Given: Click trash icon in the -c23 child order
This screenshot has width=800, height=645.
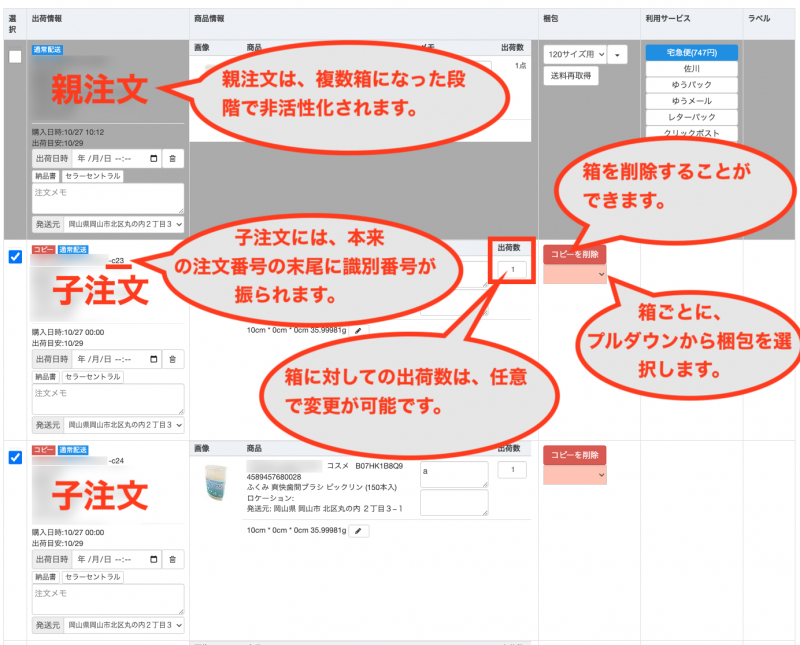Looking at the screenshot, I should [171, 358].
